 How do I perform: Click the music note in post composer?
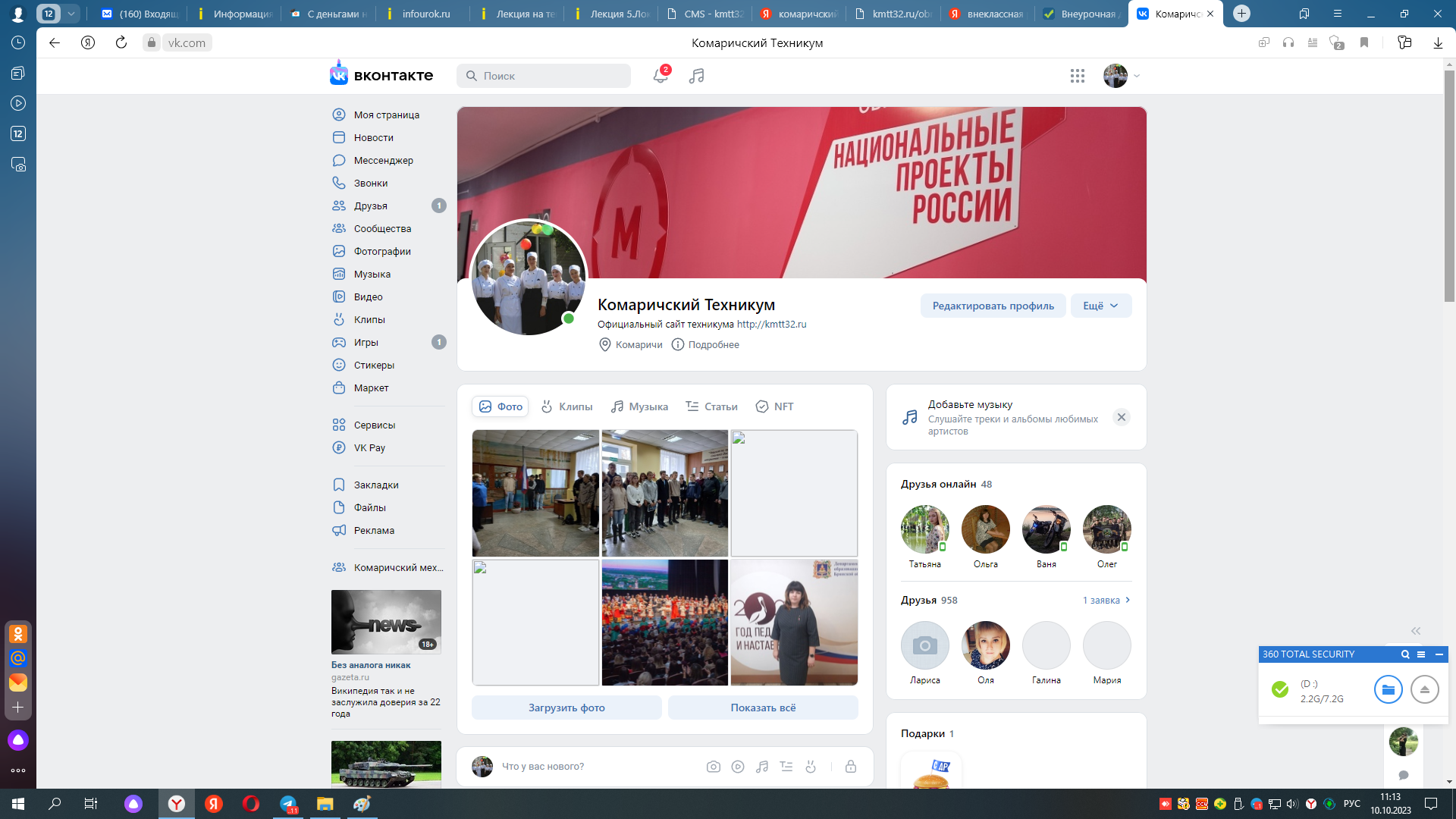pos(762,767)
